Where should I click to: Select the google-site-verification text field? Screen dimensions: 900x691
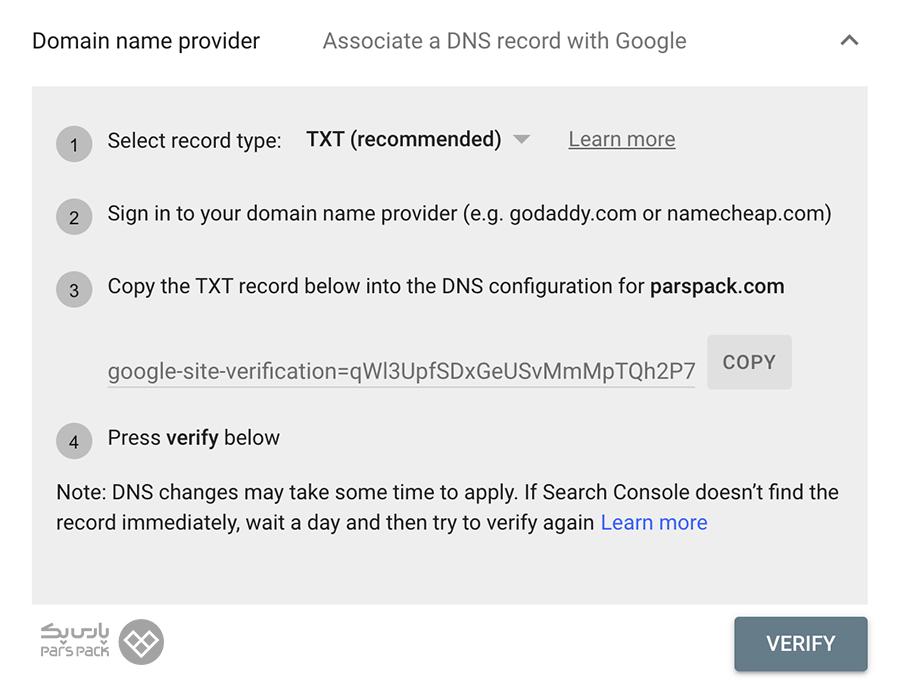(x=401, y=372)
